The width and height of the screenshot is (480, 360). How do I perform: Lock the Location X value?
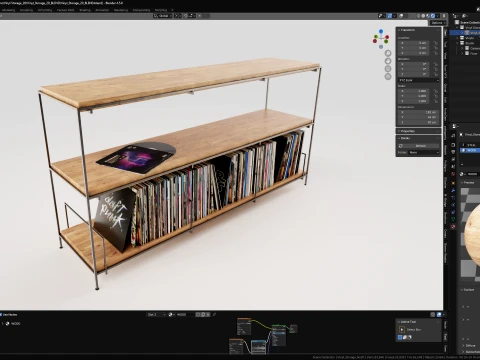coord(435,43)
